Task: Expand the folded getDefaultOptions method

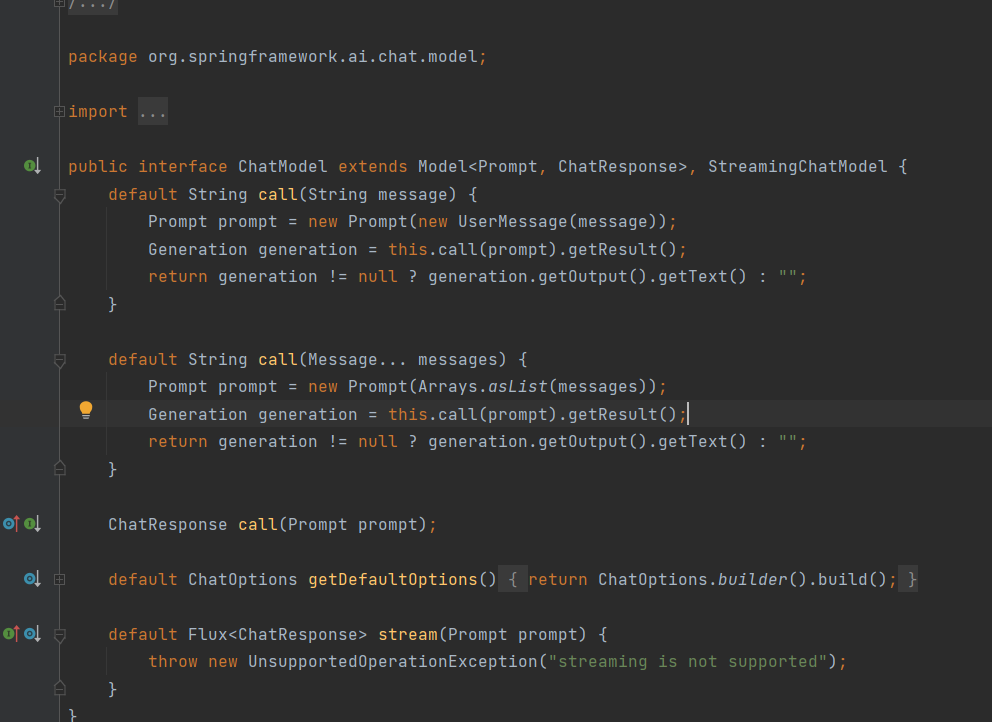Action: tap(59, 579)
